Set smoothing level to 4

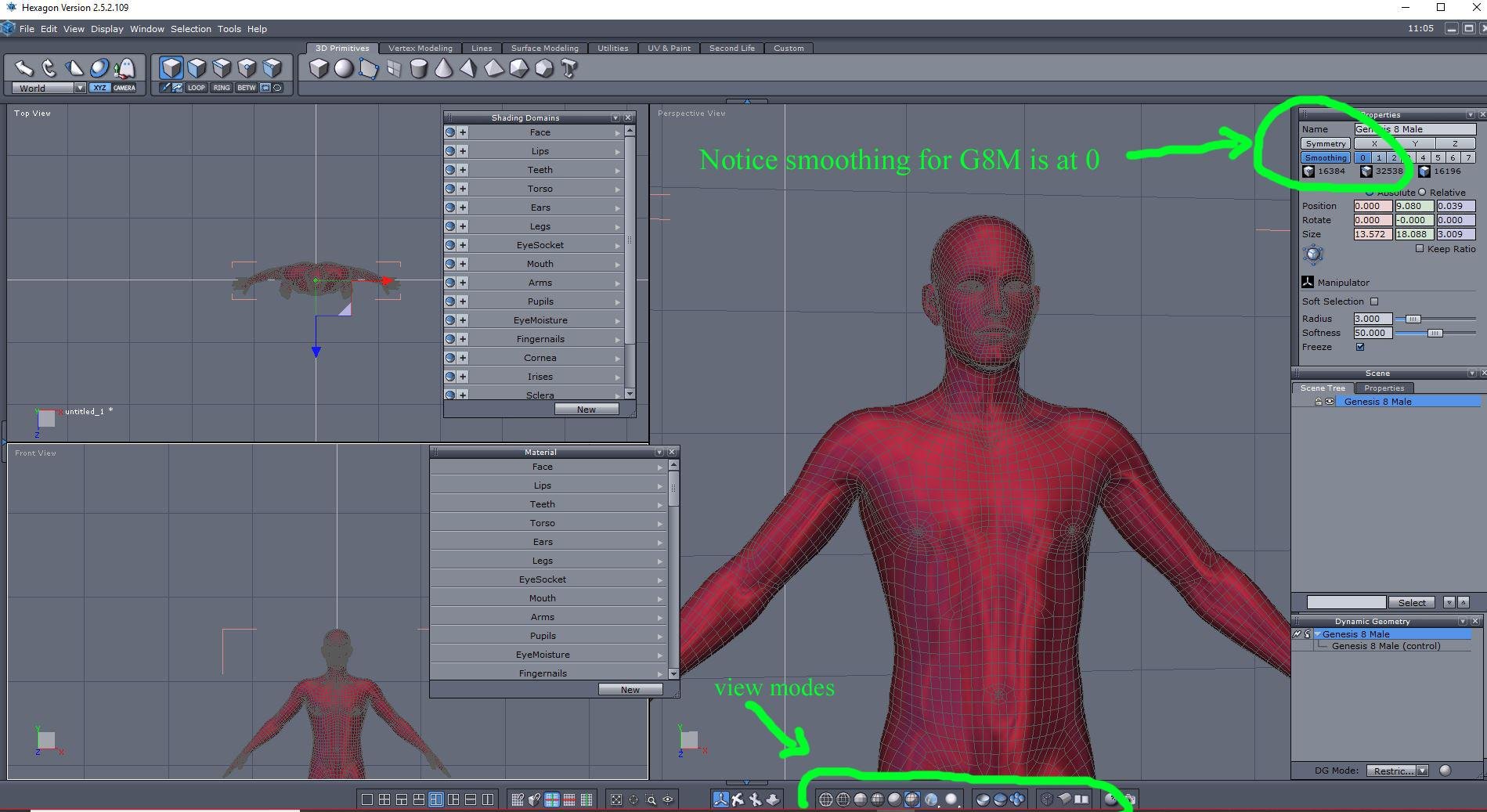1423,157
